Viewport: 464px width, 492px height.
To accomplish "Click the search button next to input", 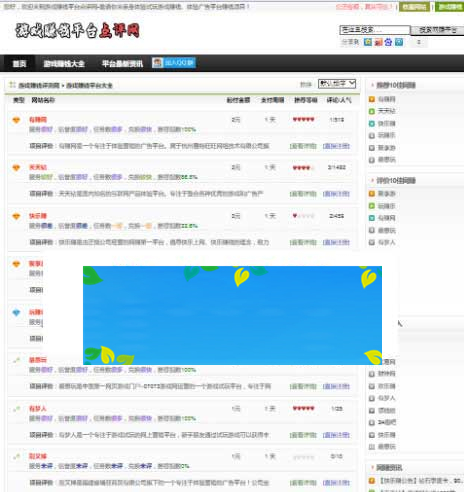I will [438, 30].
